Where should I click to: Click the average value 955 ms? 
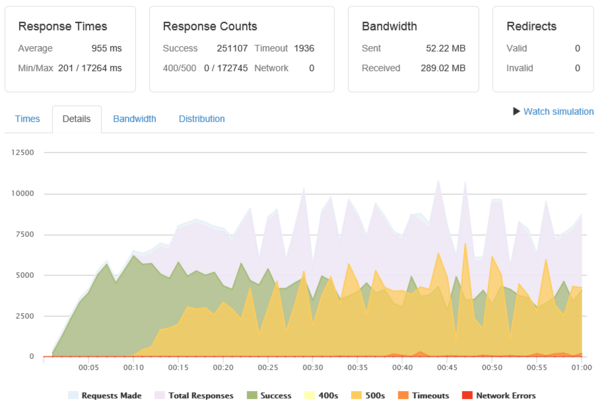106,48
